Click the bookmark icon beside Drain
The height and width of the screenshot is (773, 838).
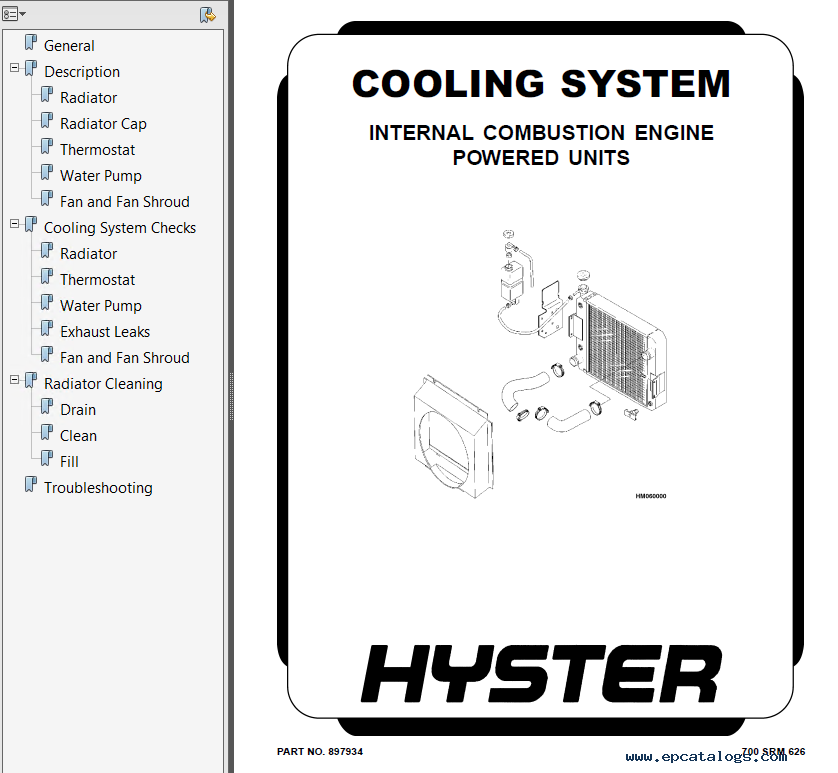[x=47, y=407]
